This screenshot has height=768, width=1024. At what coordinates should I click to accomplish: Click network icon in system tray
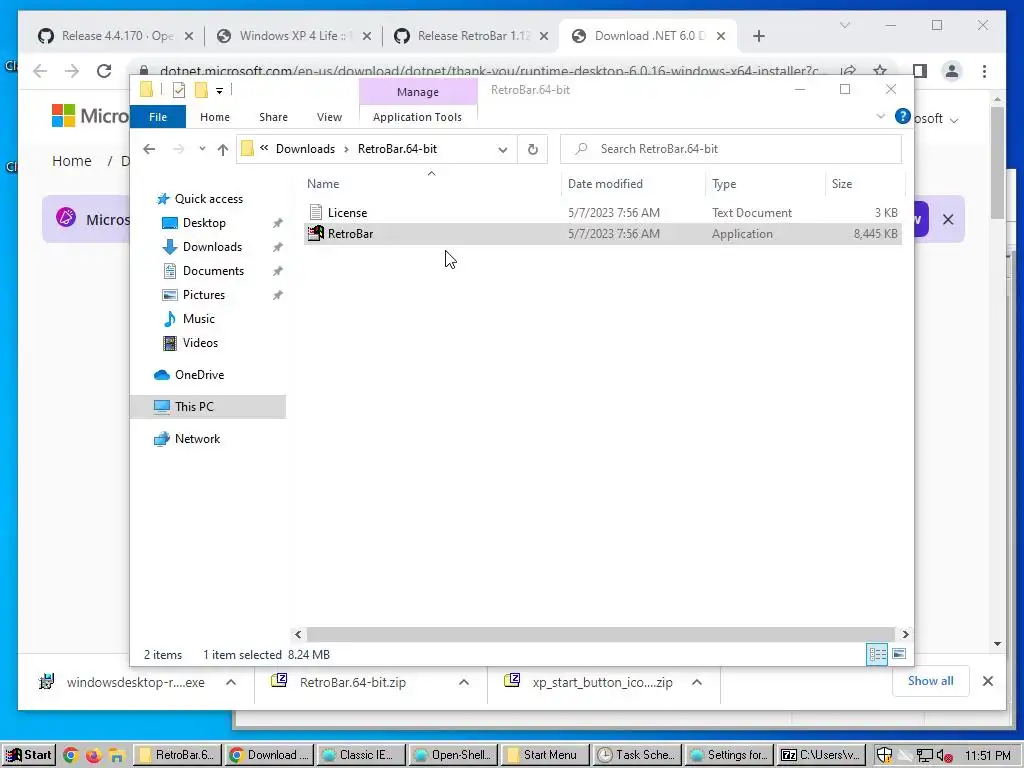(x=923, y=756)
